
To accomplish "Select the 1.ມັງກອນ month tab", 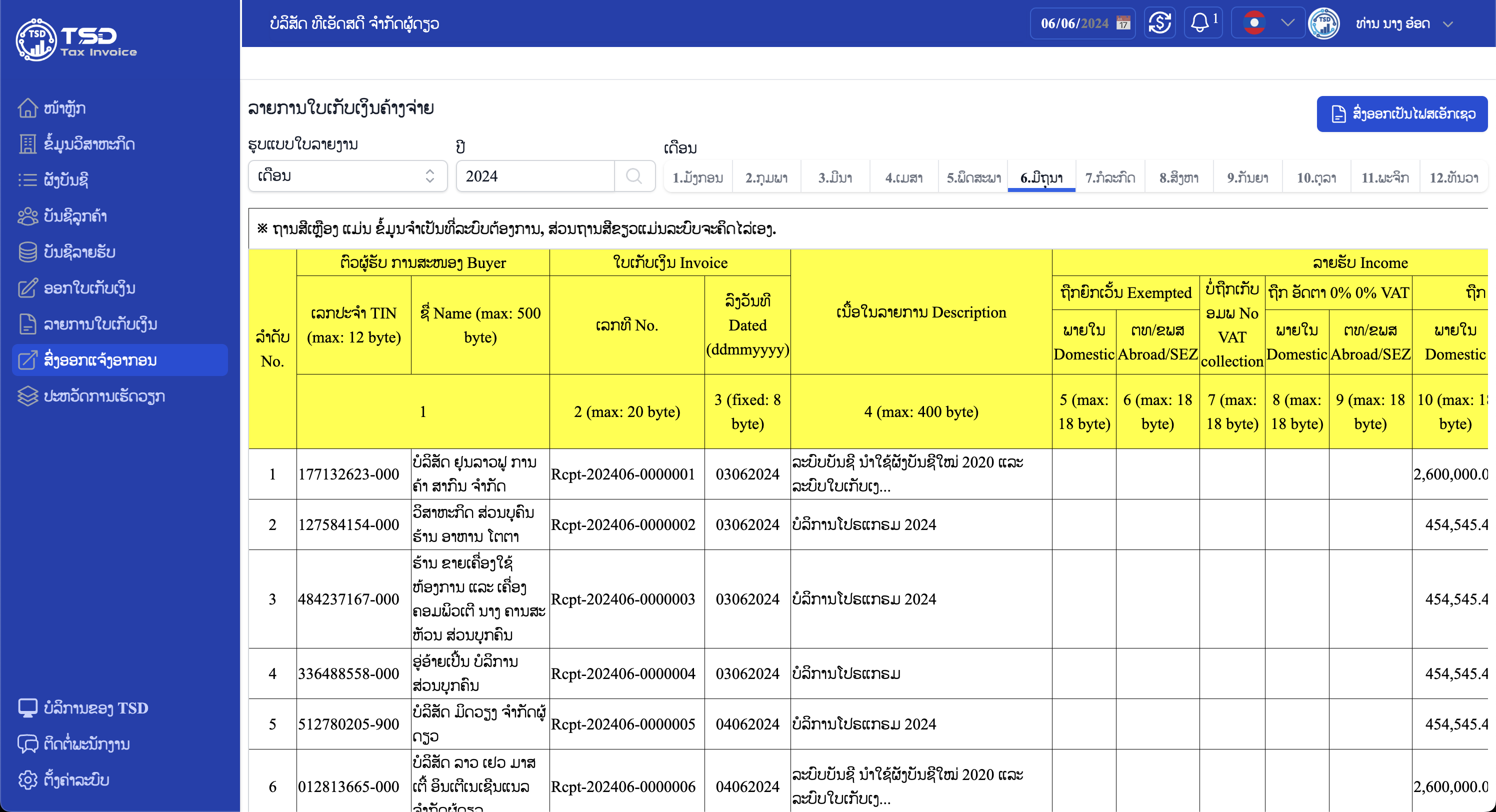I will coord(698,177).
